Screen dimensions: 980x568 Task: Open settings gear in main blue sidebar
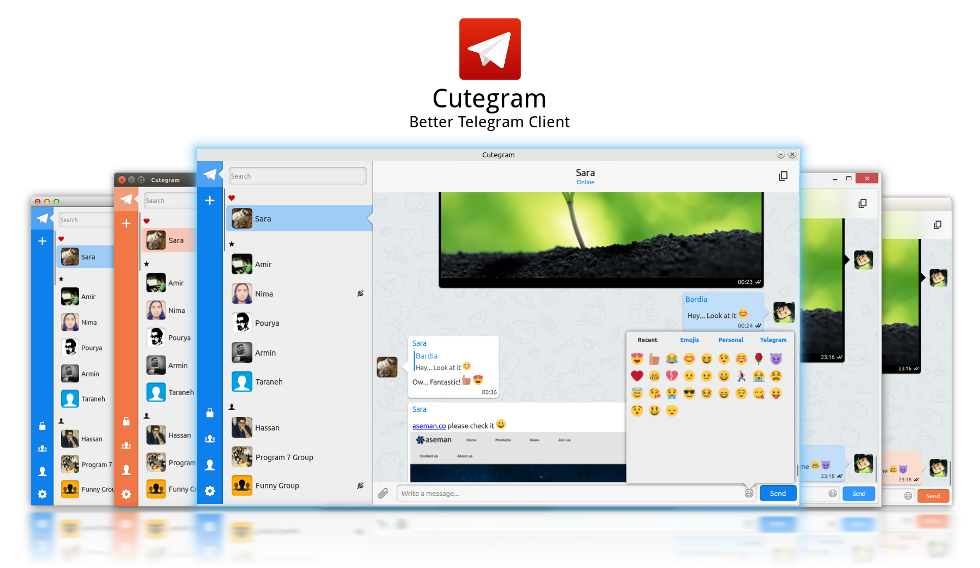[x=210, y=491]
